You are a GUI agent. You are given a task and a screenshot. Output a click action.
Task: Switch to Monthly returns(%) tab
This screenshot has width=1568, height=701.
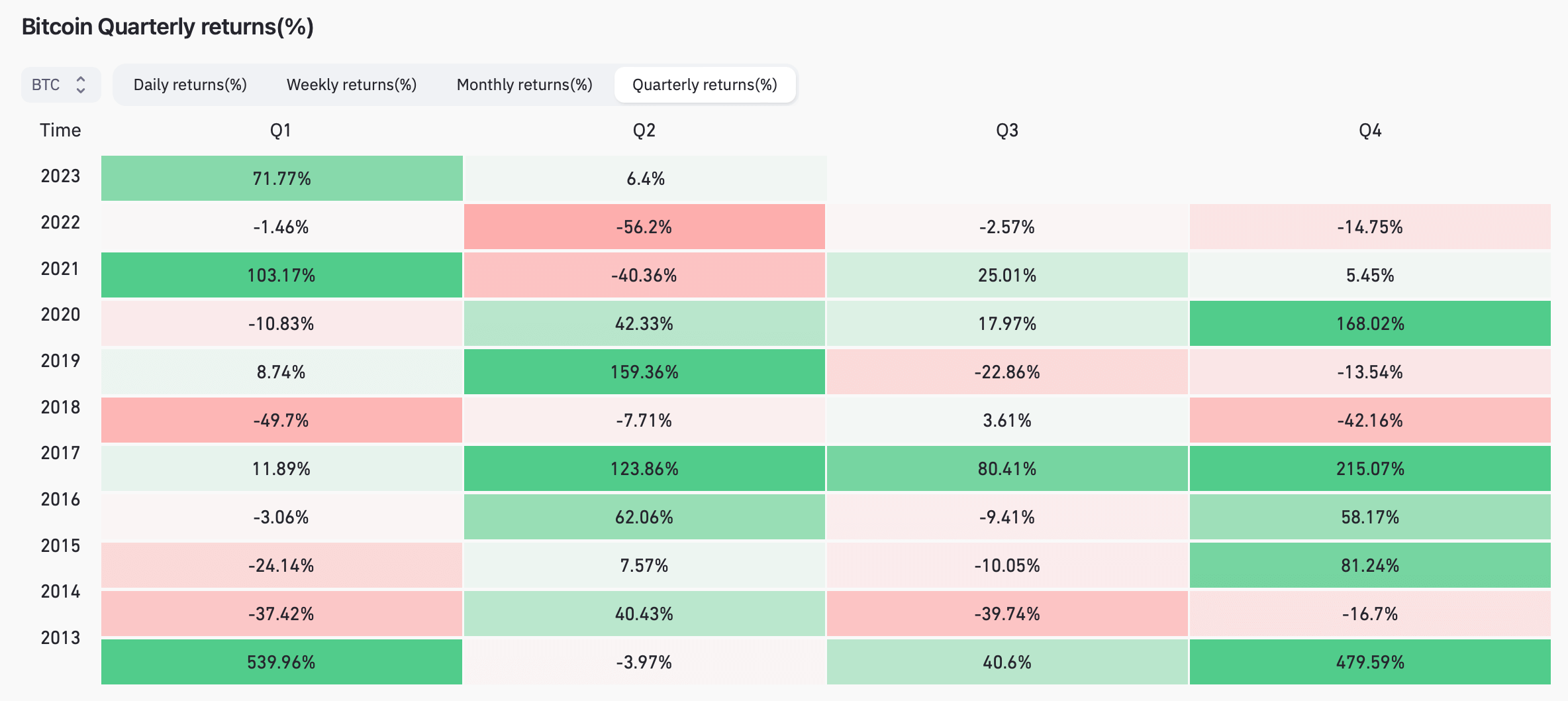(x=524, y=85)
